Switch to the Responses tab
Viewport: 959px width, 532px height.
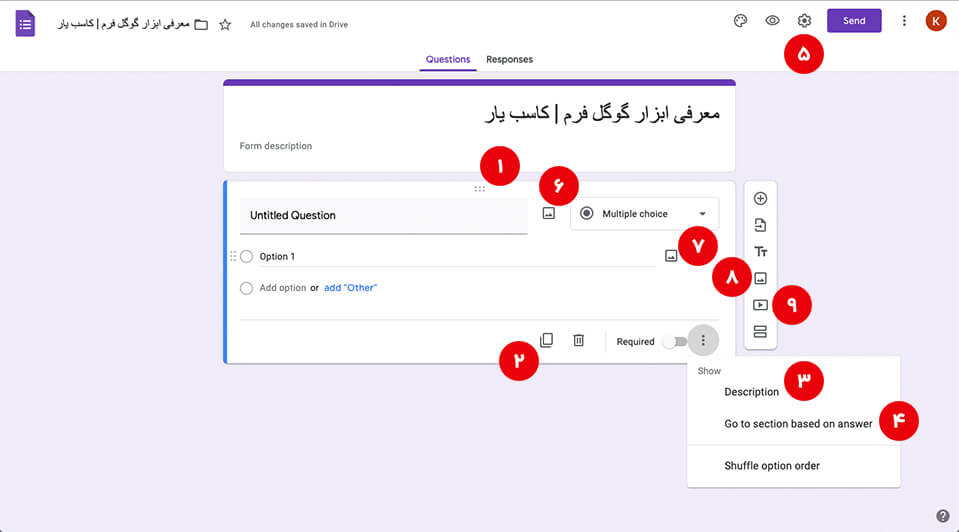[x=509, y=59]
